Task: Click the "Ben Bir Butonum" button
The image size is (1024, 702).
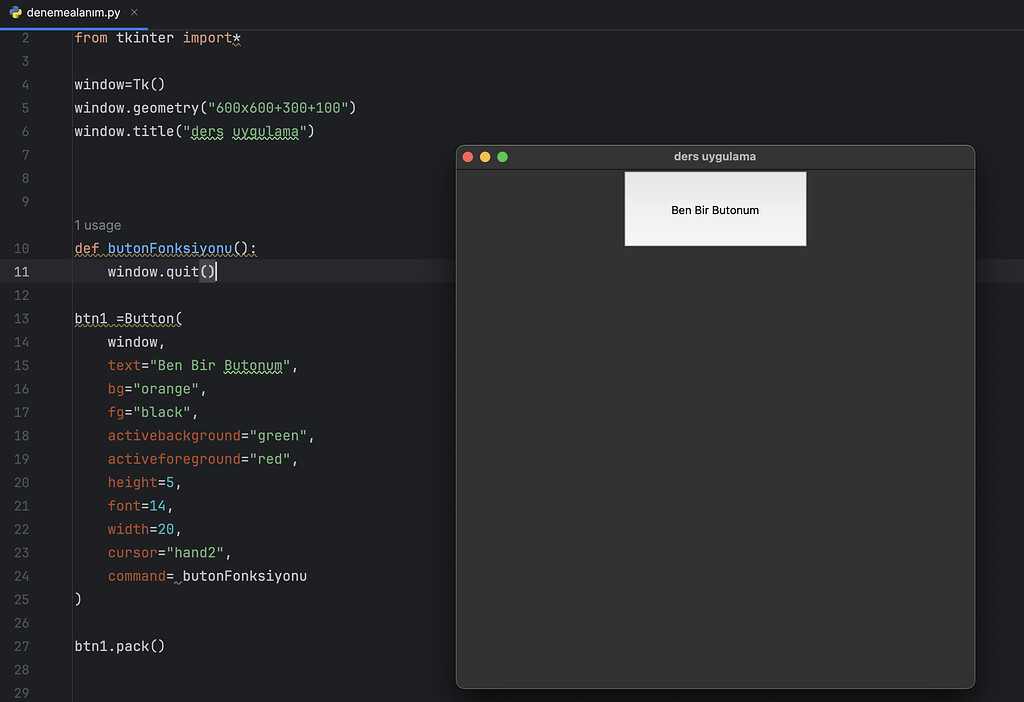Action: coord(715,209)
